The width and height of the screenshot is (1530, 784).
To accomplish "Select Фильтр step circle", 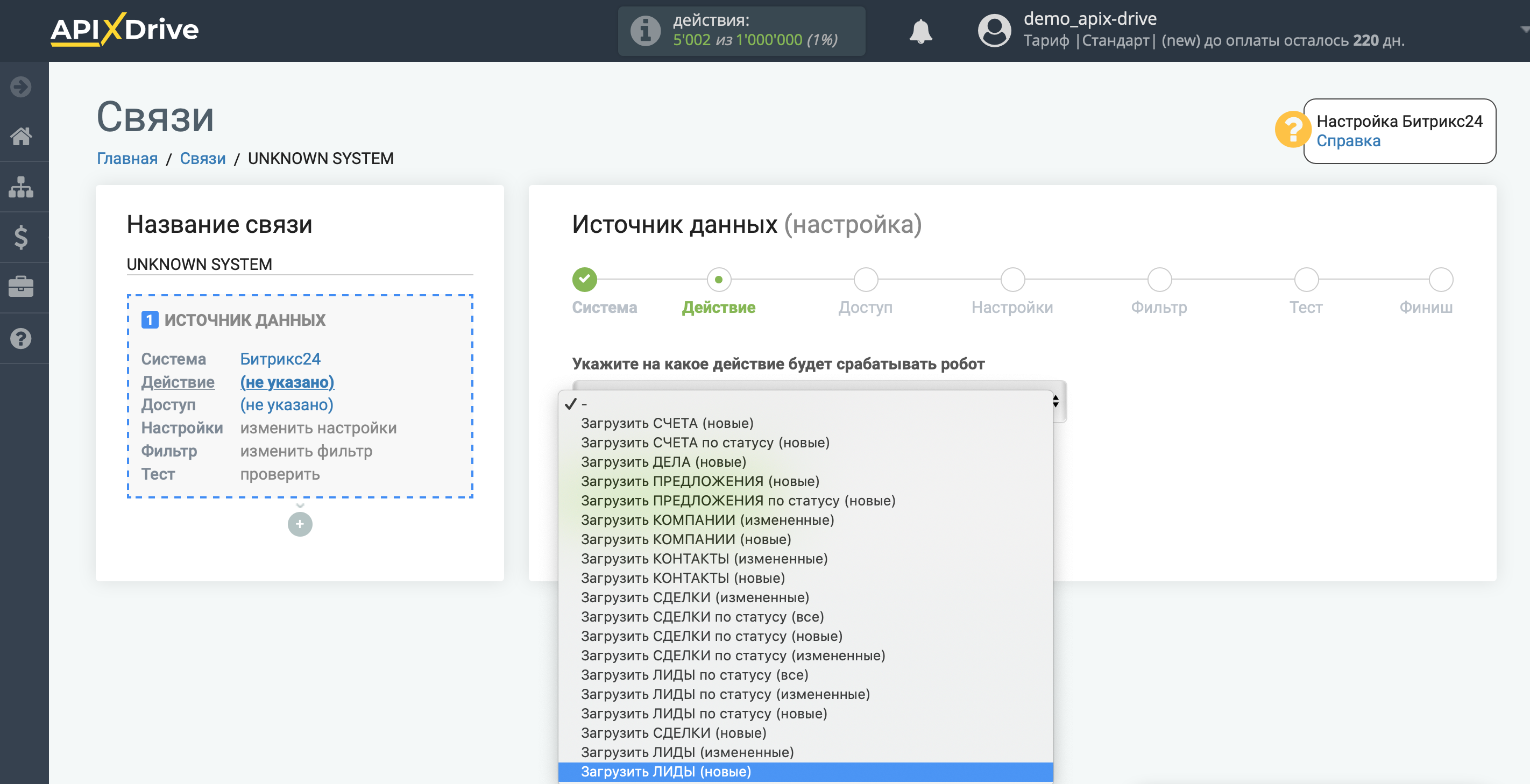I will 1159,280.
